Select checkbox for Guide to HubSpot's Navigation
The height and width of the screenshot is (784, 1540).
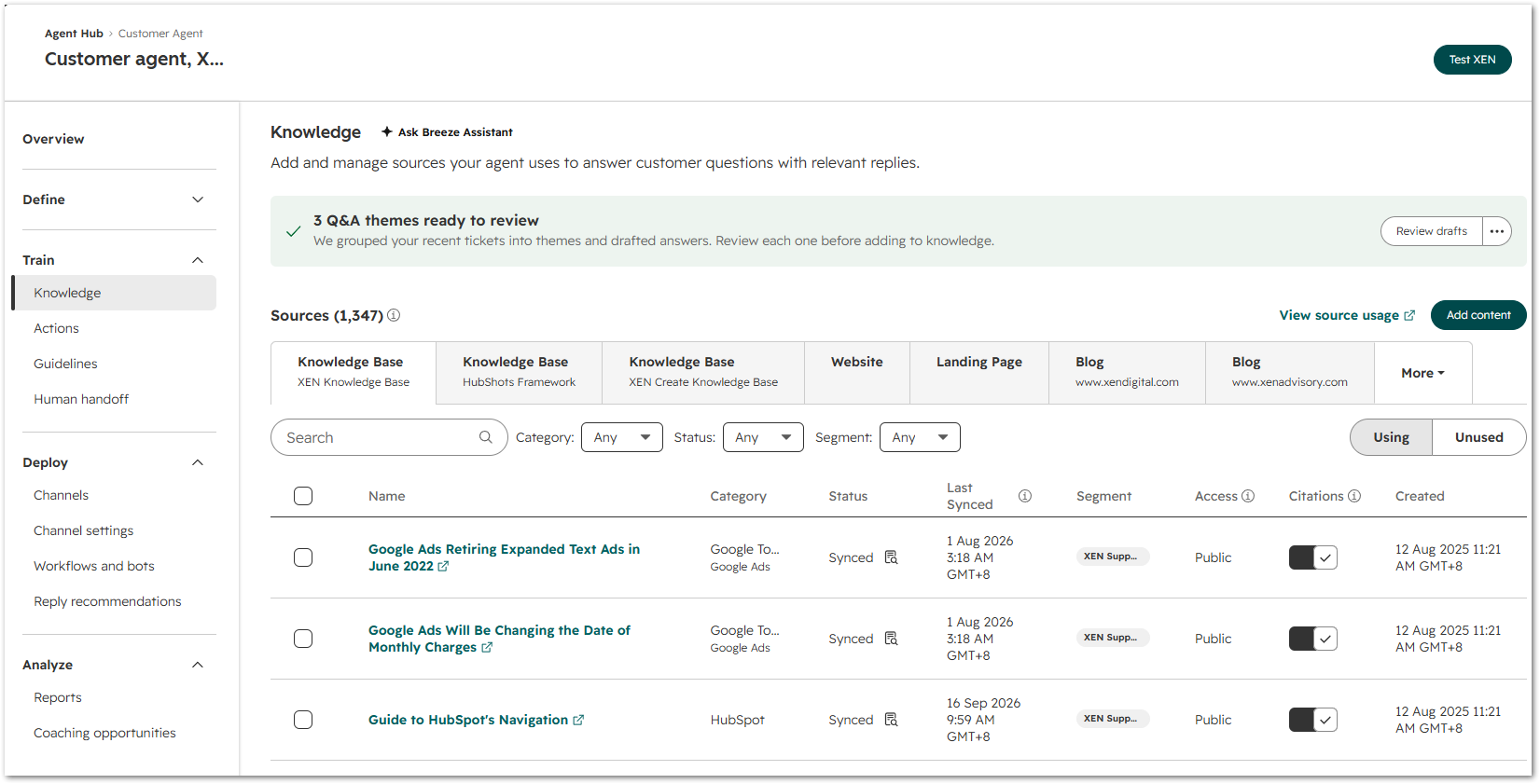pyautogui.click(x=303, y=720)
